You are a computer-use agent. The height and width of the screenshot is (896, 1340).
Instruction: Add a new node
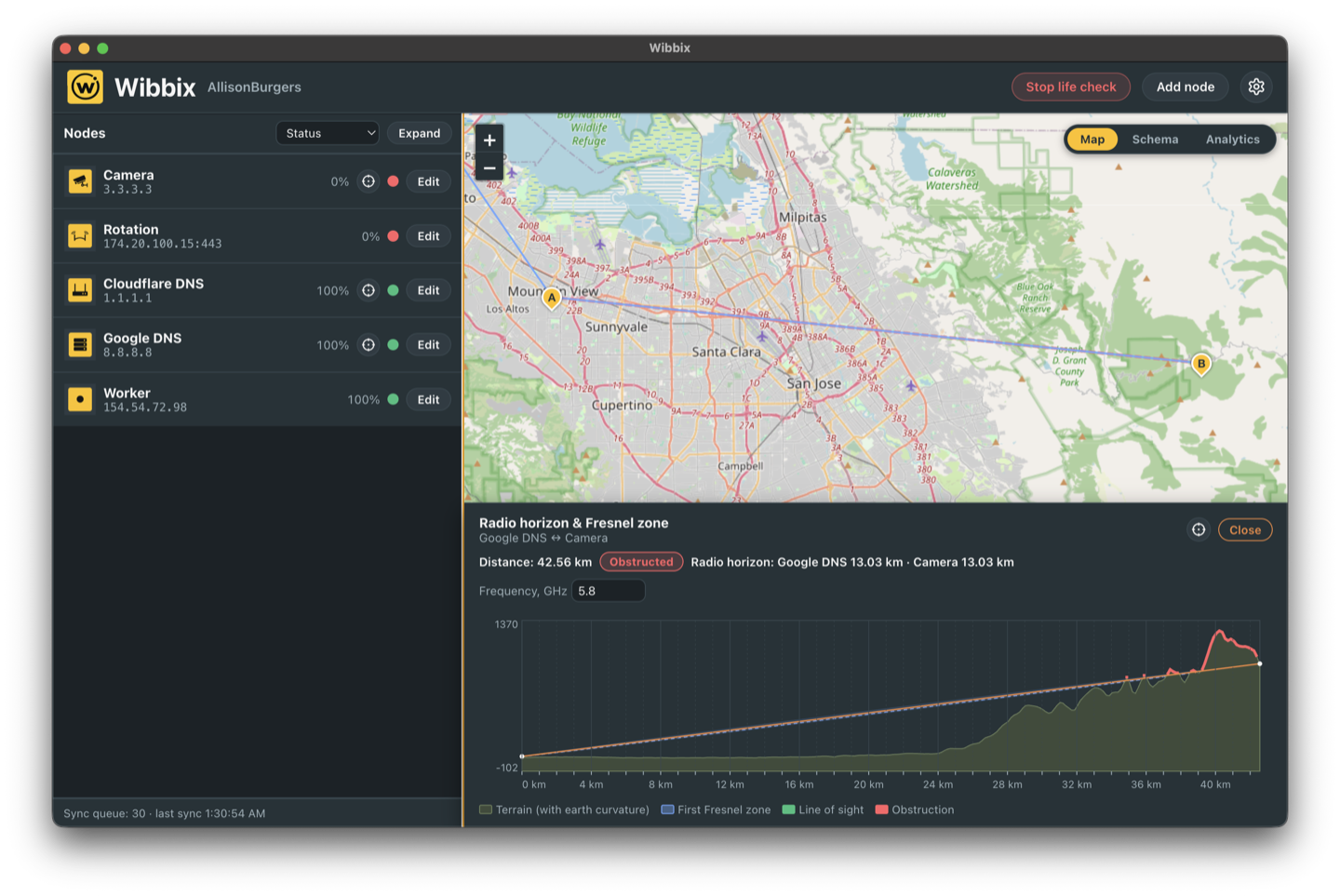1186,87
